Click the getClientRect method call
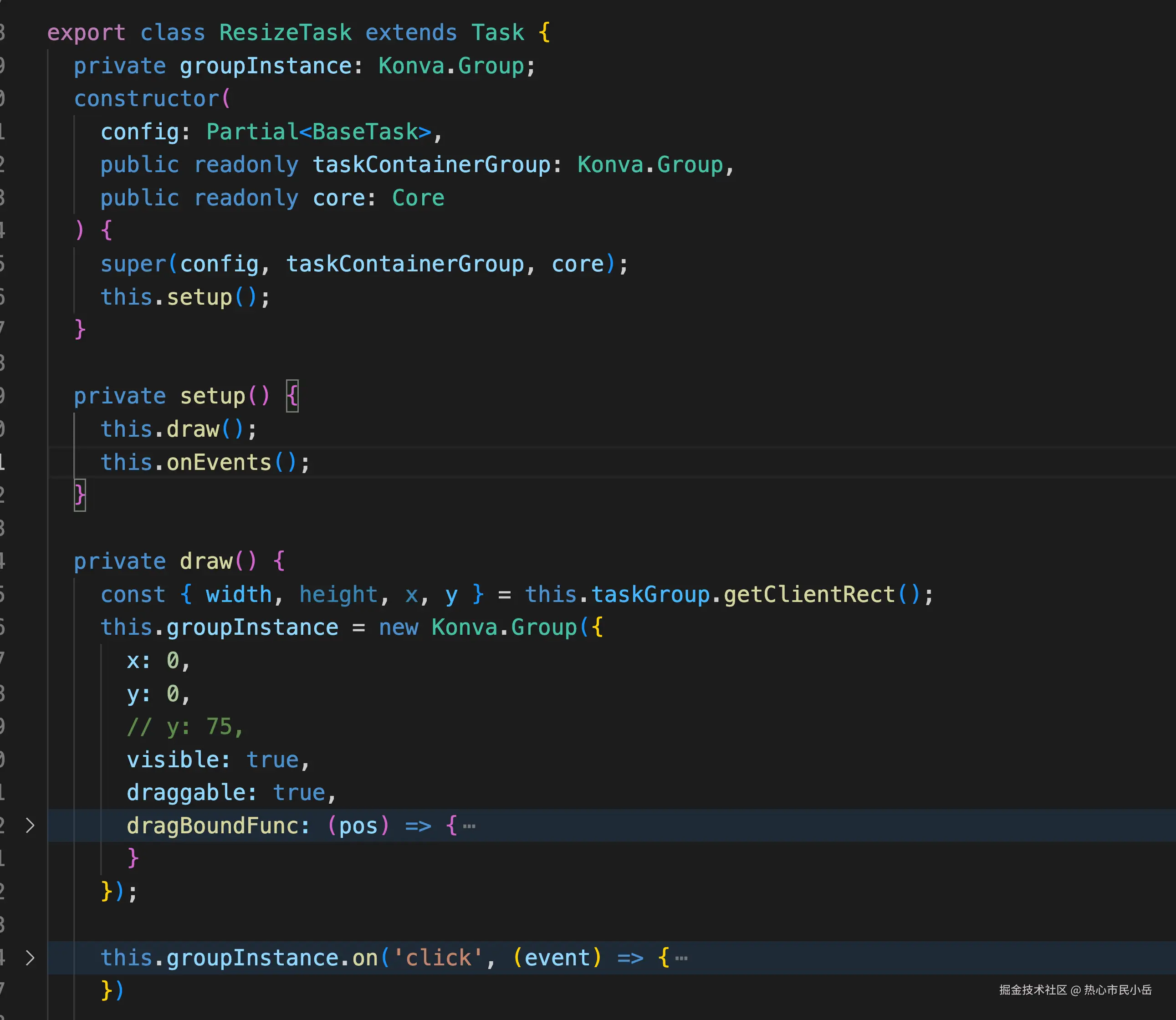 pyautogui.click(x=809, y=594)
